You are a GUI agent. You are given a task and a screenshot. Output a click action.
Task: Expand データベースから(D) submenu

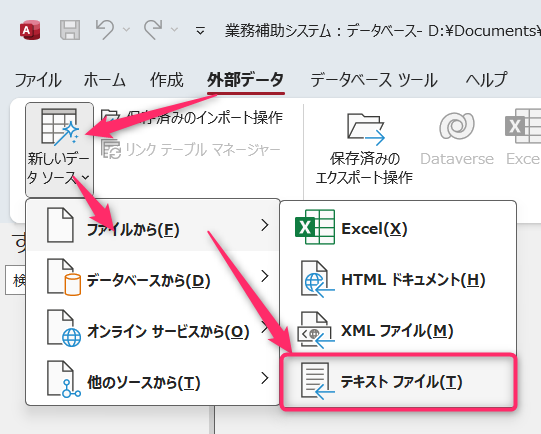click(x=153, y=277)
